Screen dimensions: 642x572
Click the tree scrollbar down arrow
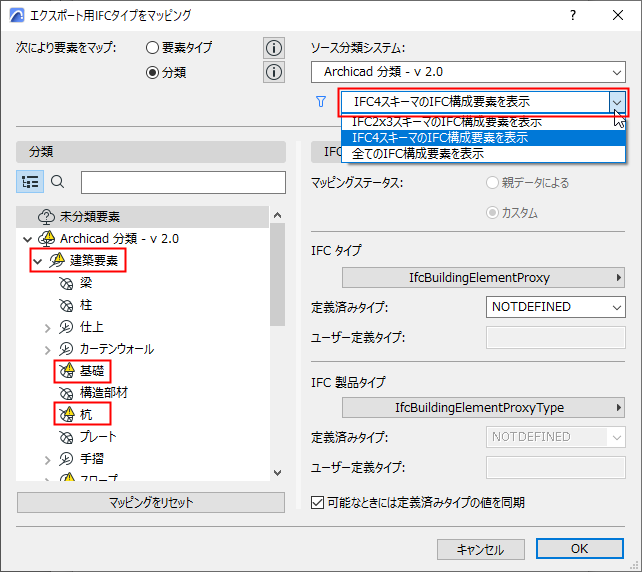point(278,473)
